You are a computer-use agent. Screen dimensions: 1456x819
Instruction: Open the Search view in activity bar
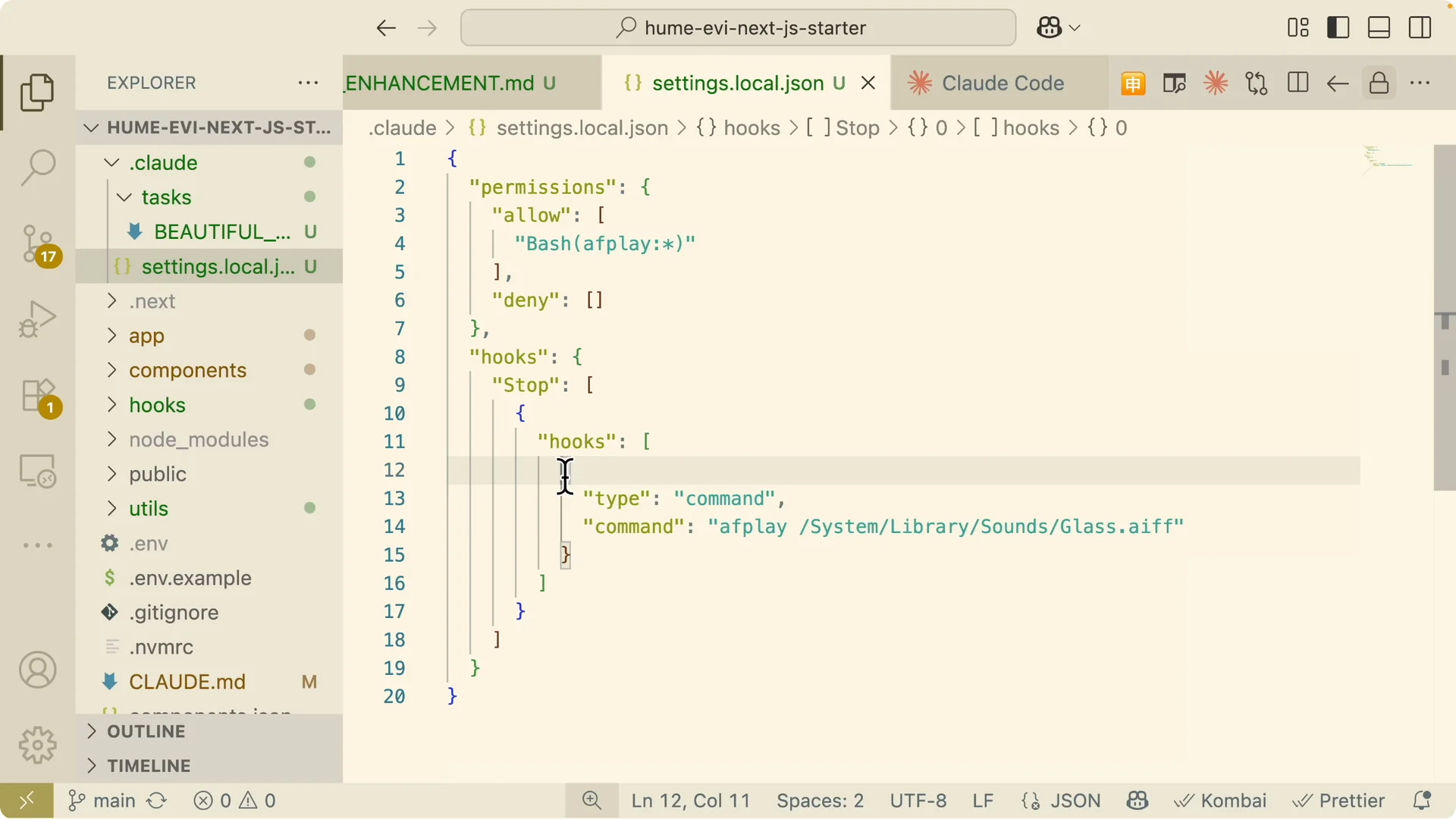point(37,168)
